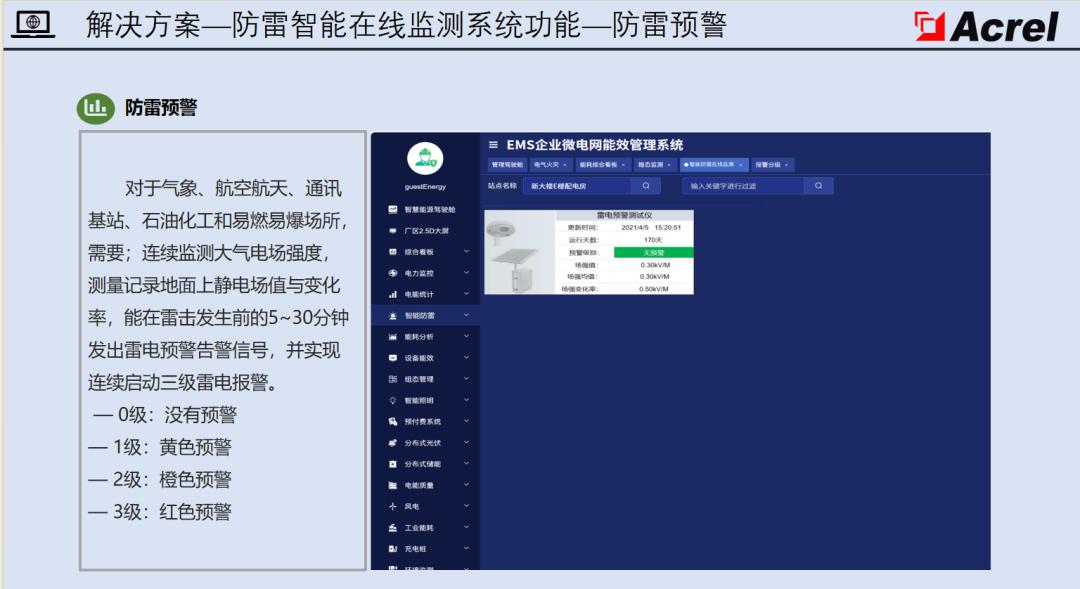Click the 智能照明 light bulb icon
The height and width of the screenshot is (589, 1080).
click(393, 400)
